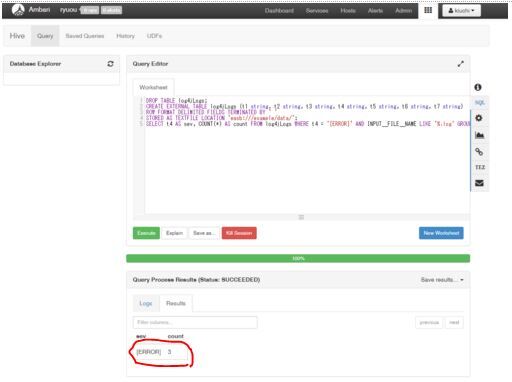Screen dimensions: 512x382
Task: Open the History tab
Action: pyautogui.click(x=125, y=36)
